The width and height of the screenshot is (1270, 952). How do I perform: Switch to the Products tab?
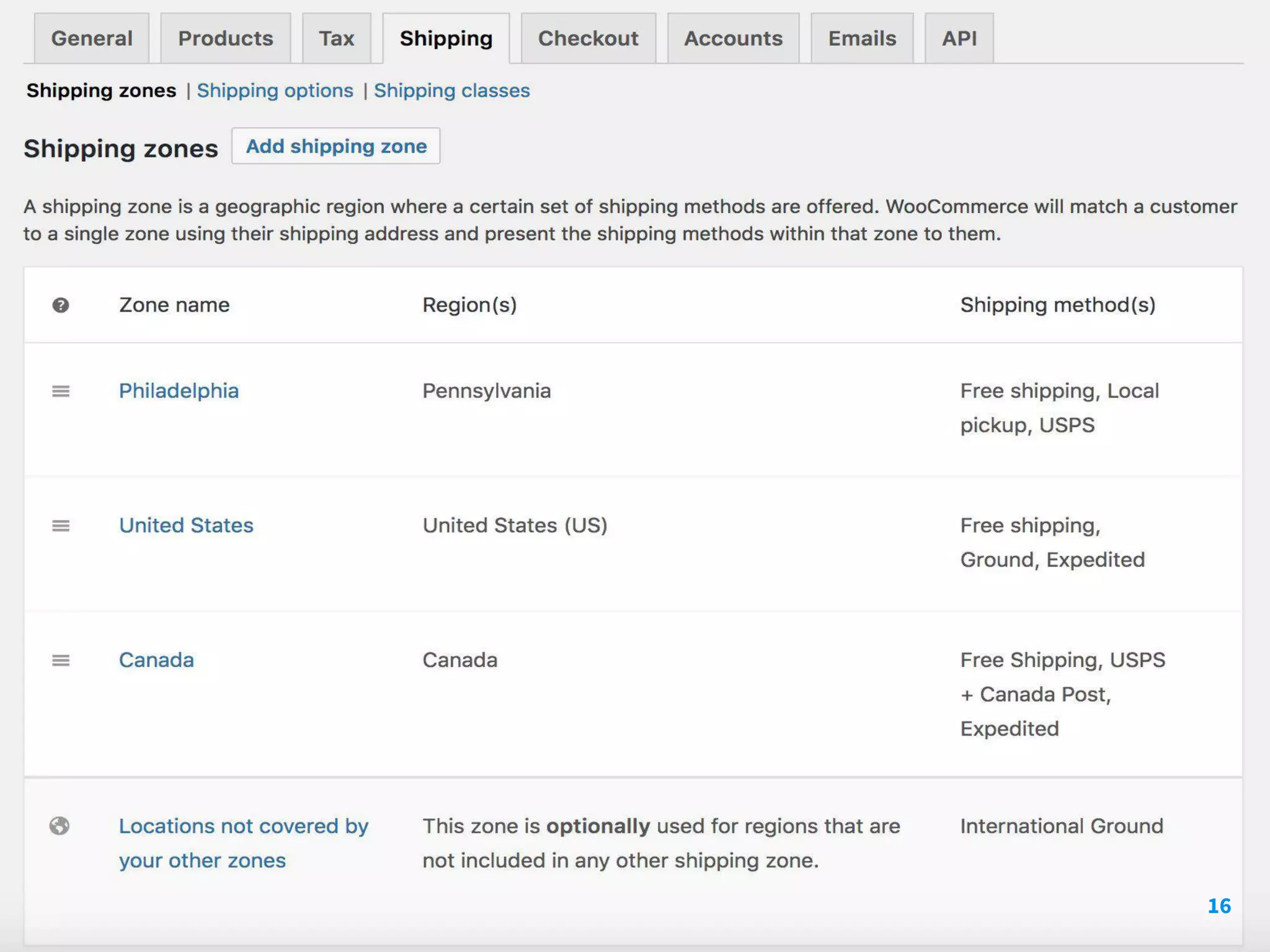pos(225,38)
